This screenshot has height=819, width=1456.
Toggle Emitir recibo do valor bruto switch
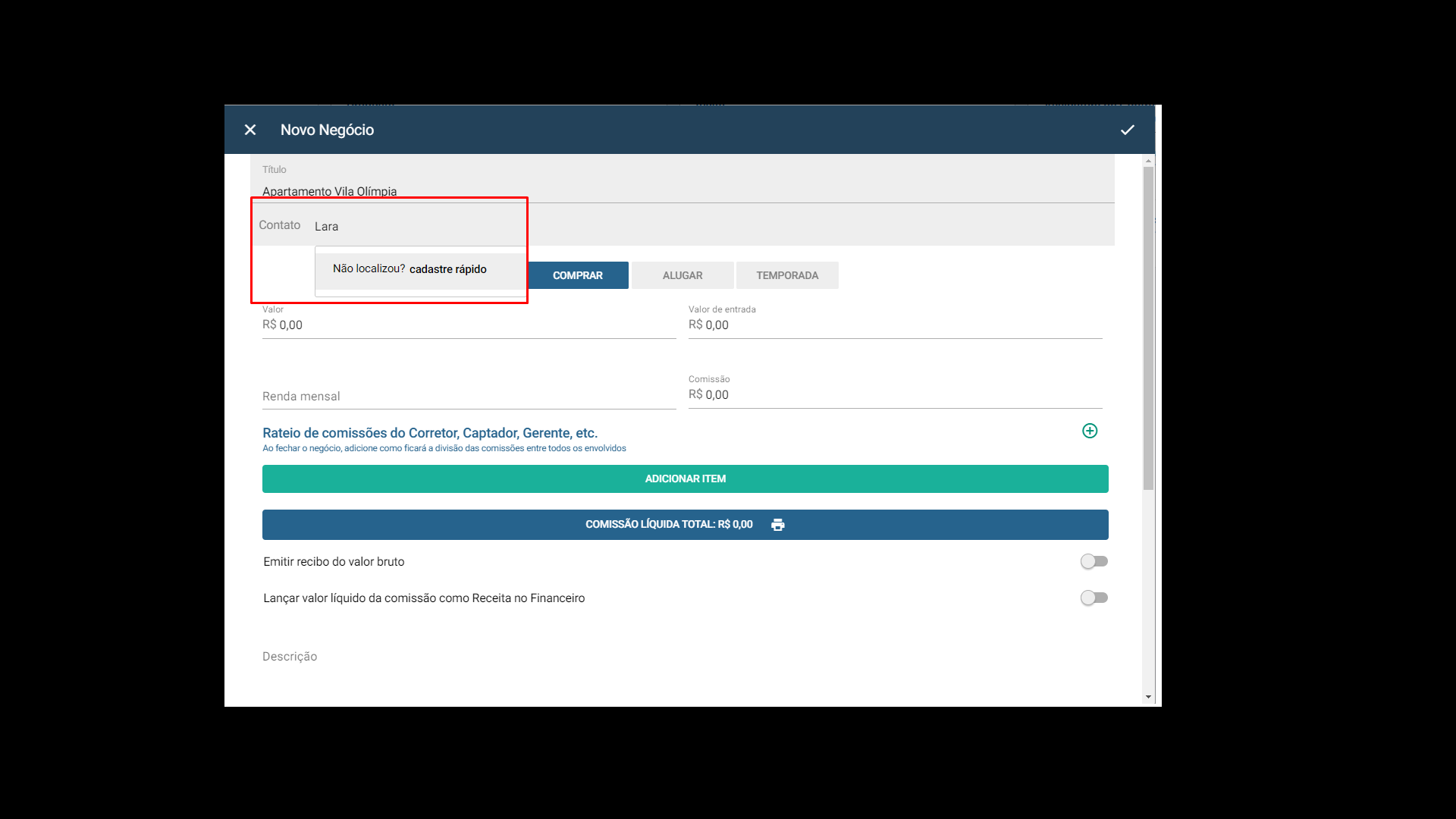coord(1094,561)
